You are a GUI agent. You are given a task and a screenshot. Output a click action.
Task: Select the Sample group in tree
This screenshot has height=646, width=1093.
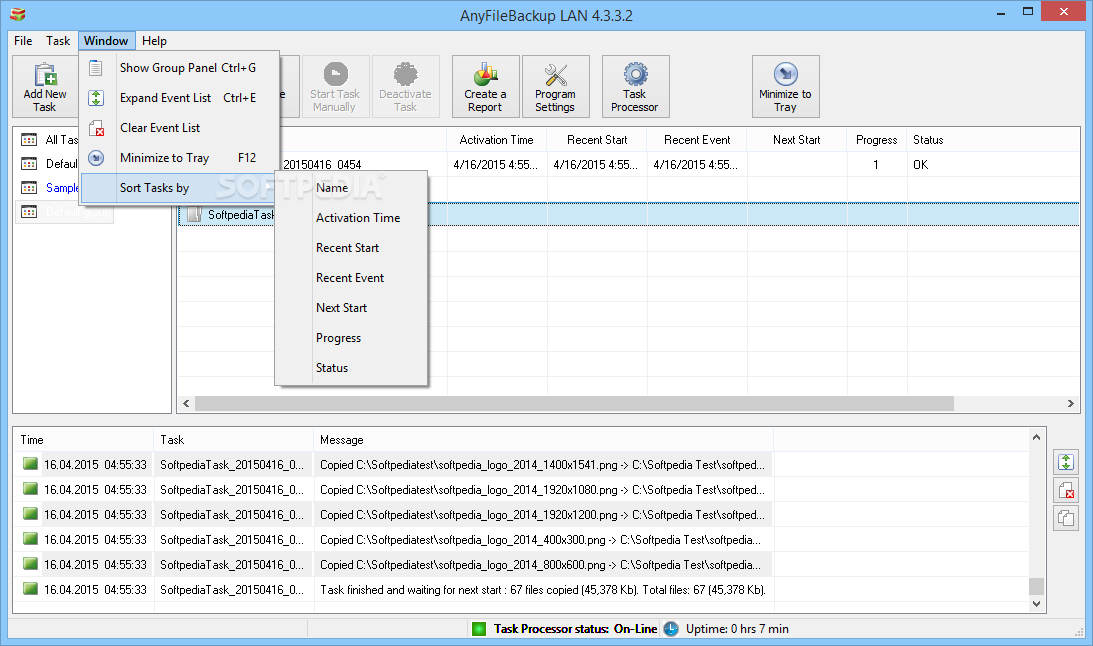click(x=62, y=187)
